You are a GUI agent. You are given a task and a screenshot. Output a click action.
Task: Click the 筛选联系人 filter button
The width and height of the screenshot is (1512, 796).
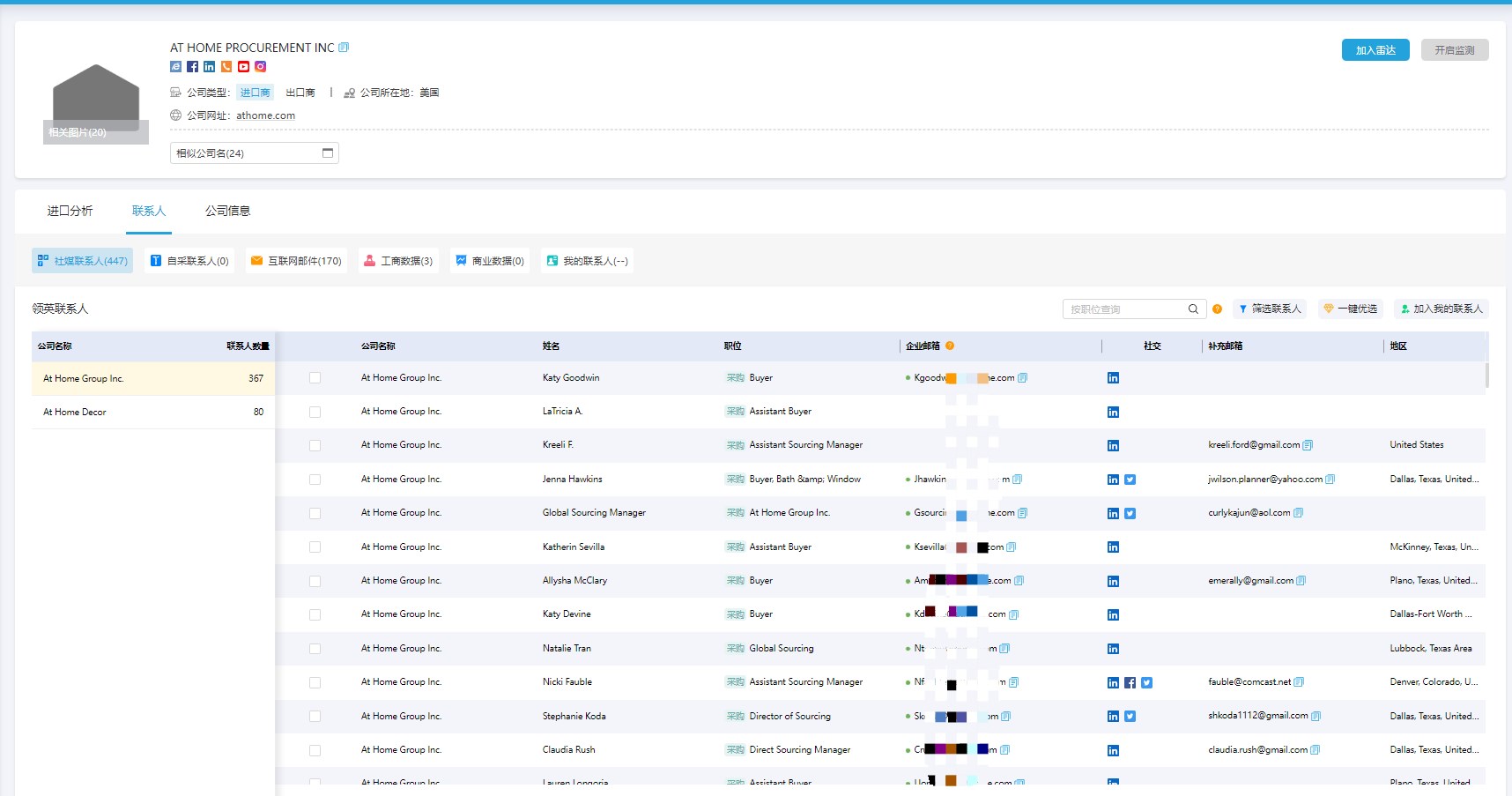1270,309
